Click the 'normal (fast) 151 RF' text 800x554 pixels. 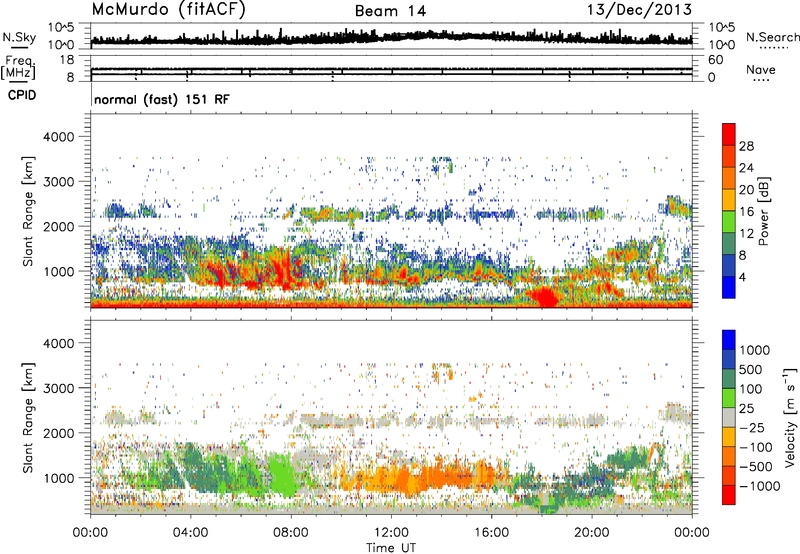pyautogui.click(x=162, y=99)
